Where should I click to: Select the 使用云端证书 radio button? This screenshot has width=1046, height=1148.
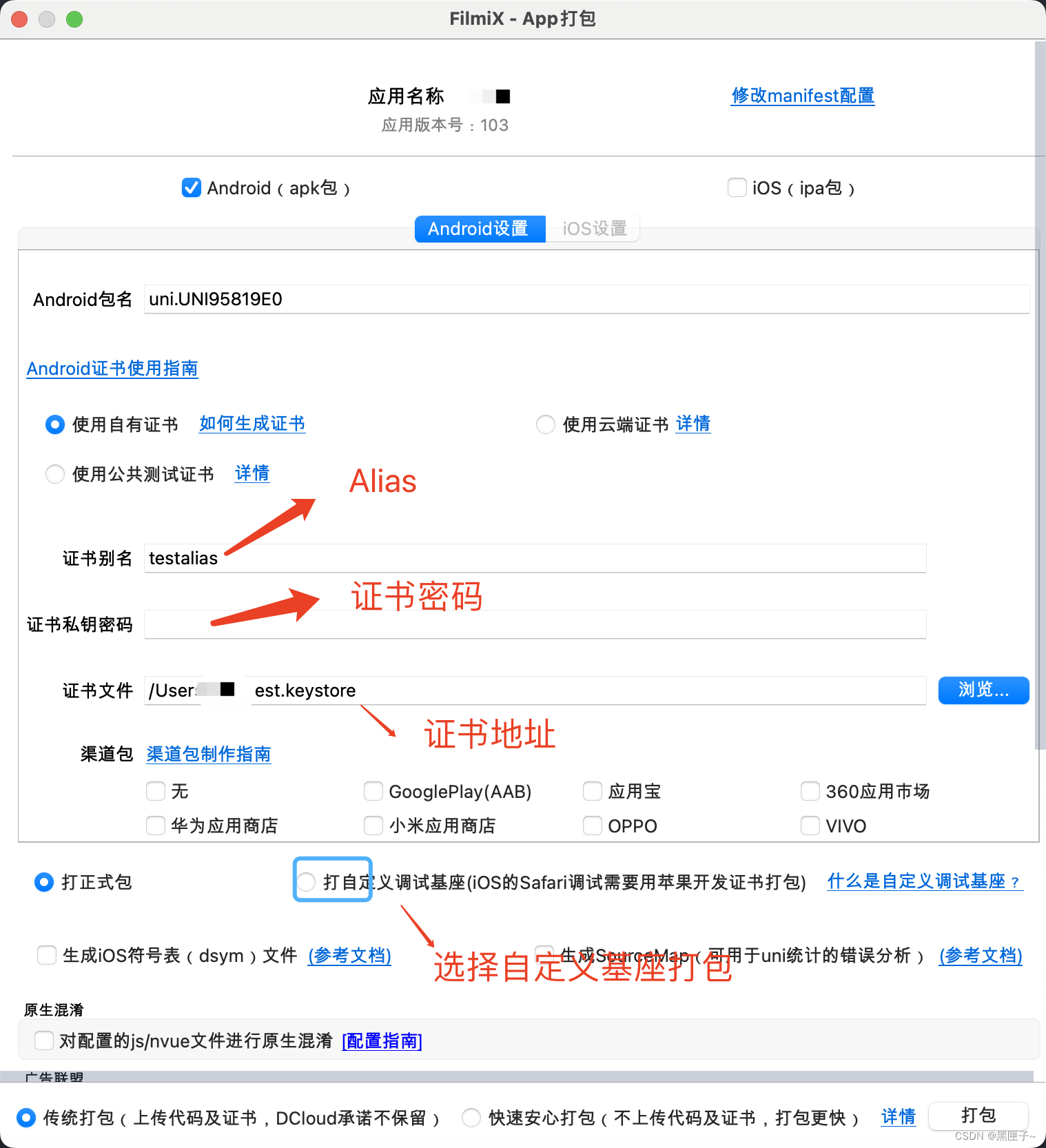pos(546,424)
